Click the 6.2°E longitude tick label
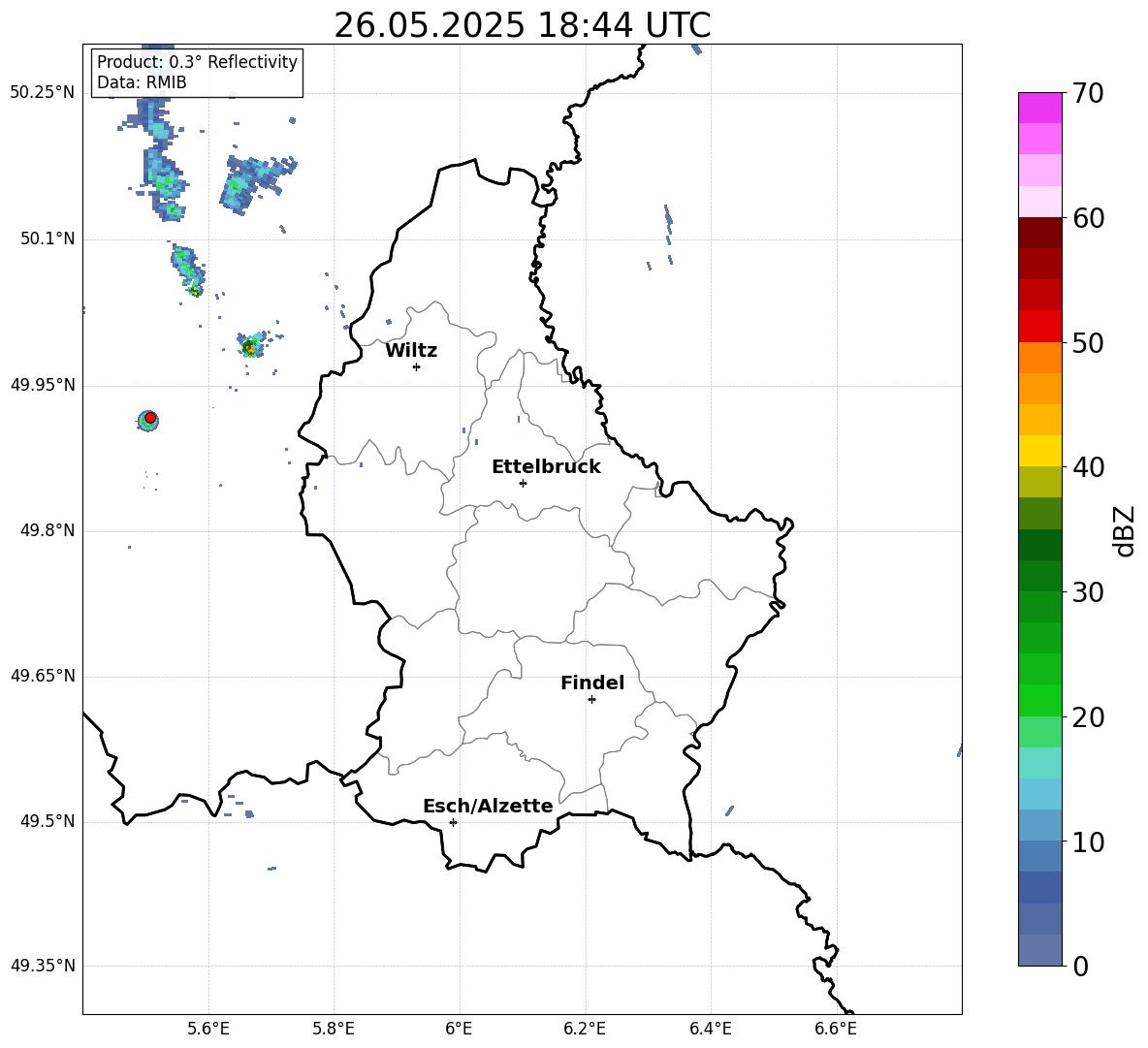The image size is (1148, 1048). (x=585, y=1029)
